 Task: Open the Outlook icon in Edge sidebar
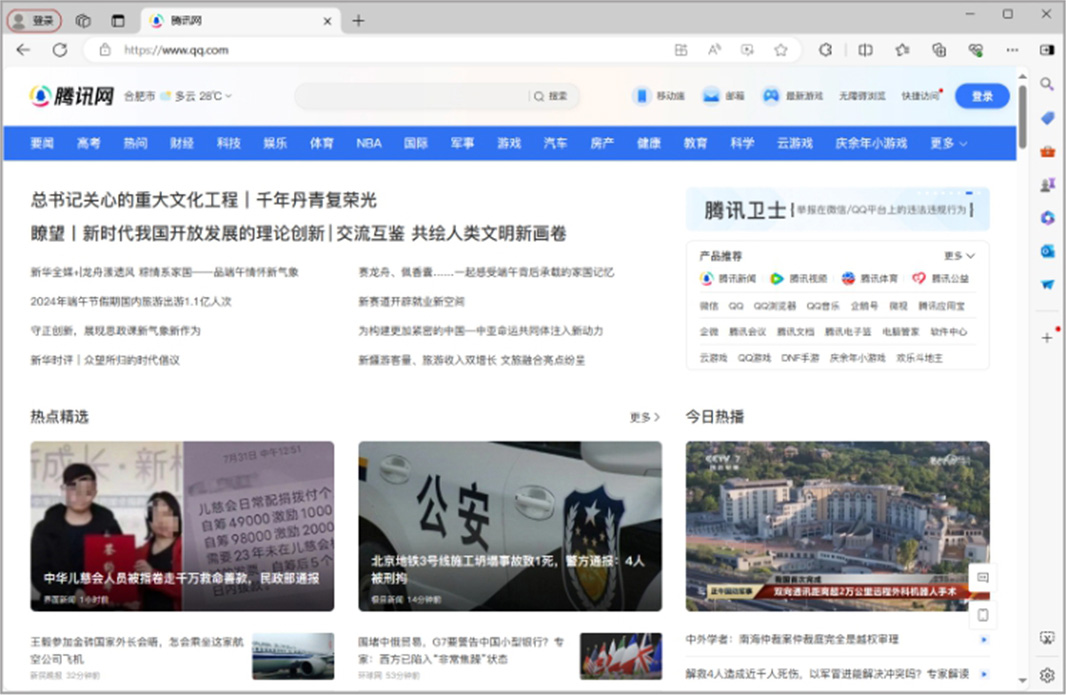(x=1047, y=251)
